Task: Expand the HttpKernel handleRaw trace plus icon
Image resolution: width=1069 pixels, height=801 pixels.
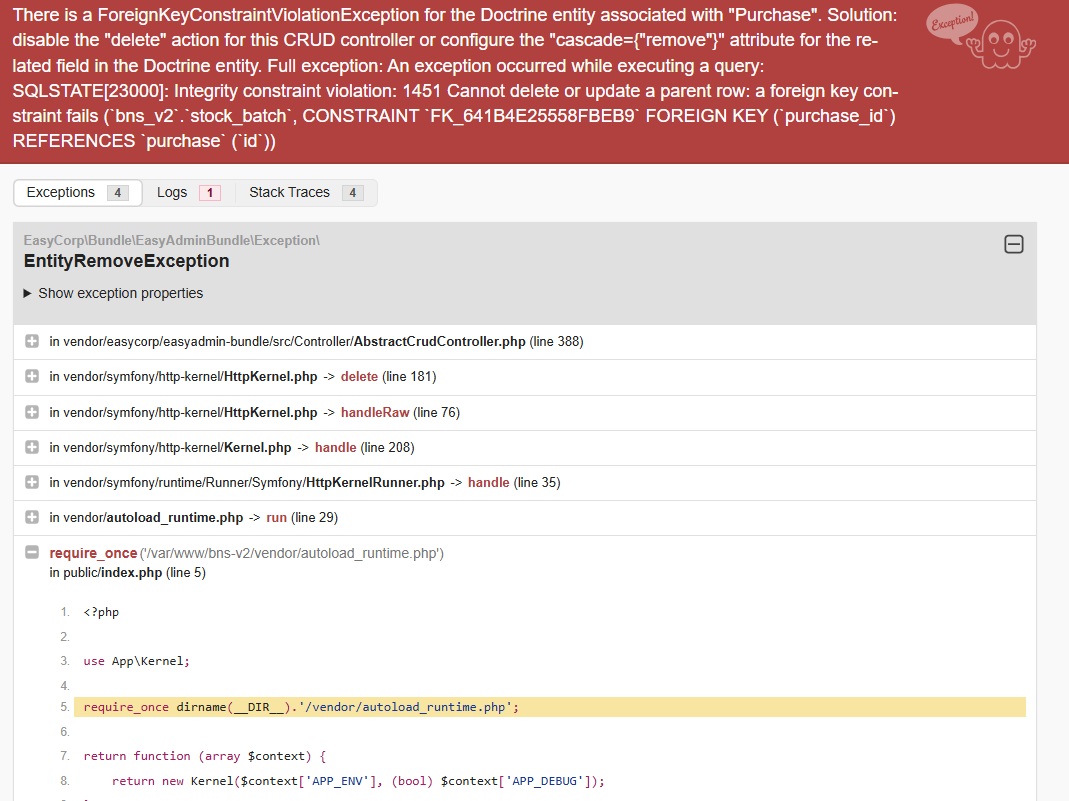Action: (32, 412)
